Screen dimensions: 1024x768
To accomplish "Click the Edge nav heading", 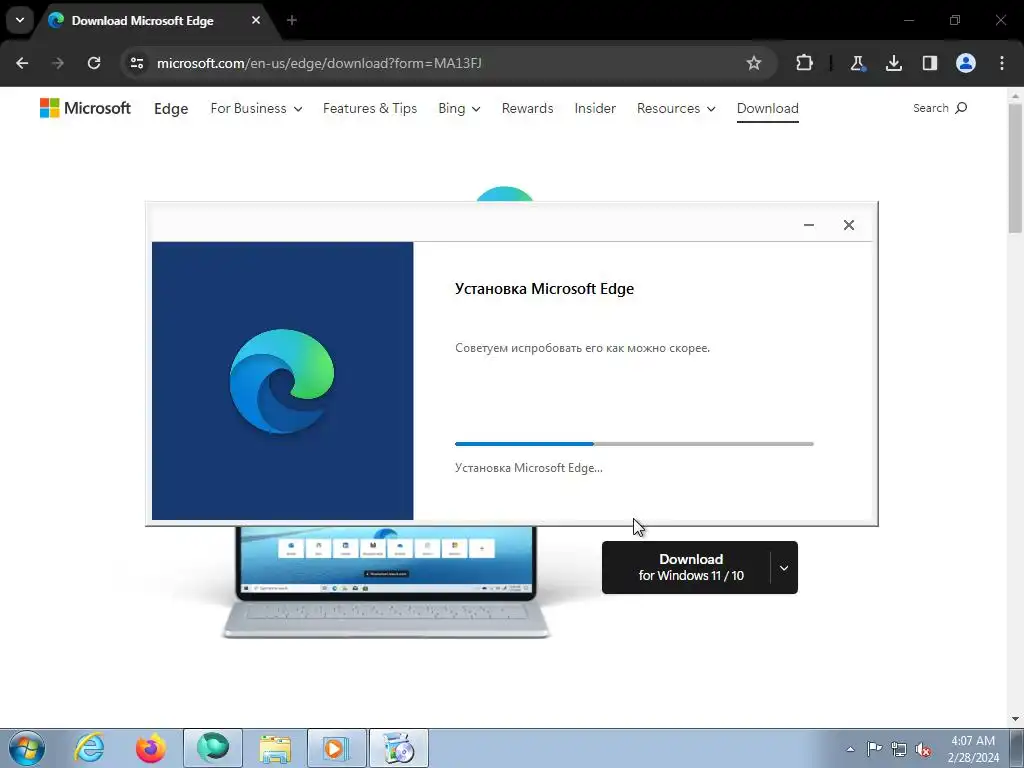I will pos(171,108).
